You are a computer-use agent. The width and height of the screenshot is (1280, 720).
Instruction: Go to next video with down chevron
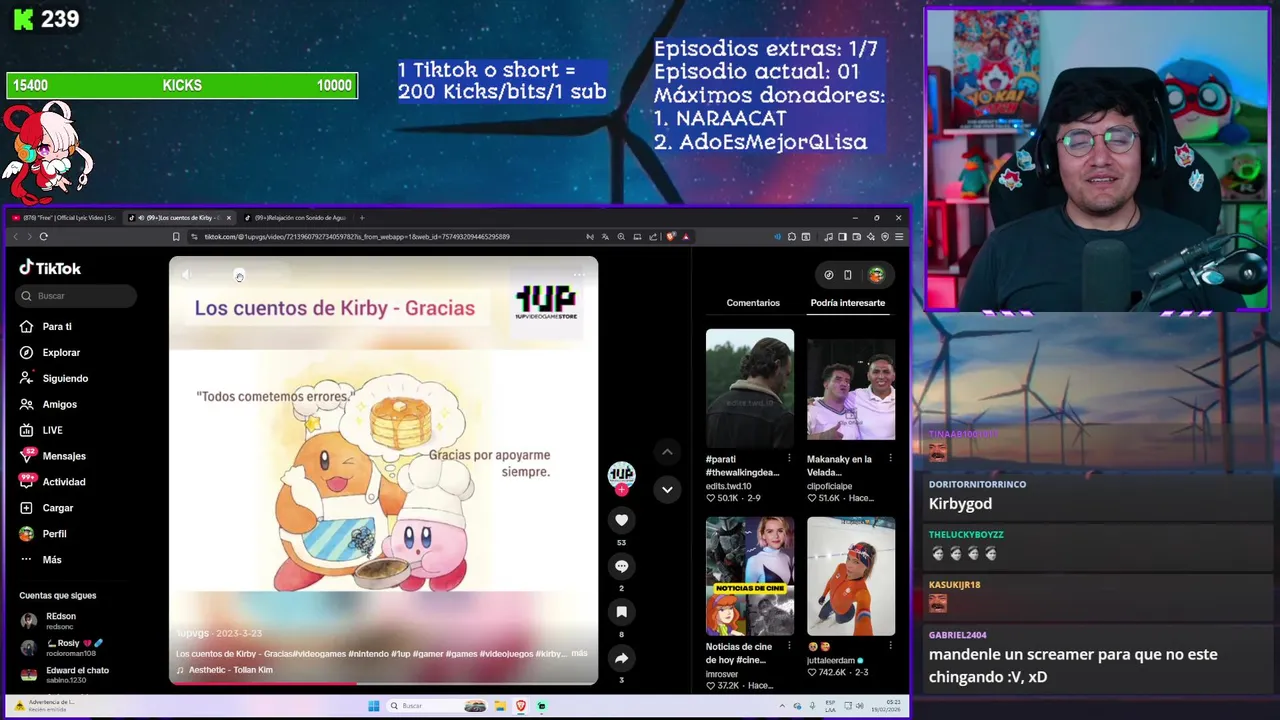point(667,489)
